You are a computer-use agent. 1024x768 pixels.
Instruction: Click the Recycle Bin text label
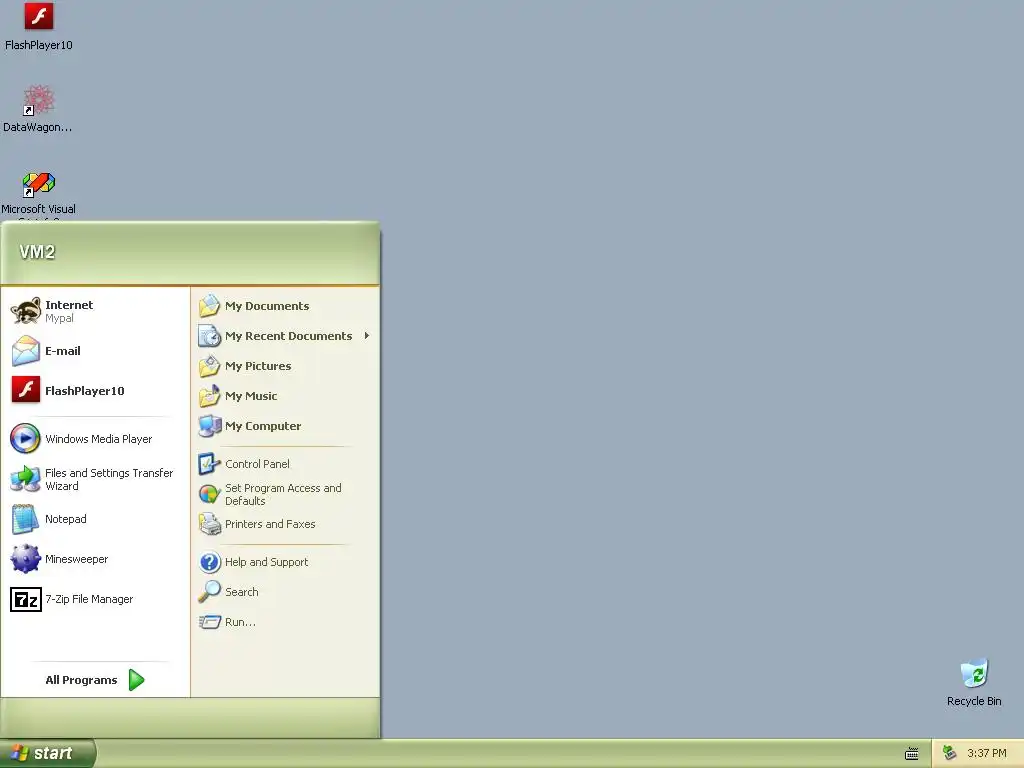click(x=974, y=701)
